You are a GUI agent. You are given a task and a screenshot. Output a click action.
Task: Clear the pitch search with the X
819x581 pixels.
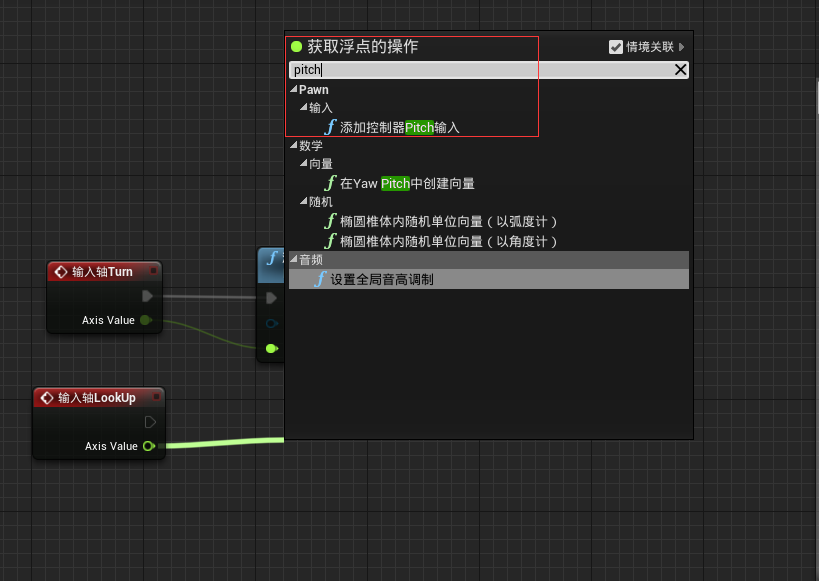pos(680,69)
